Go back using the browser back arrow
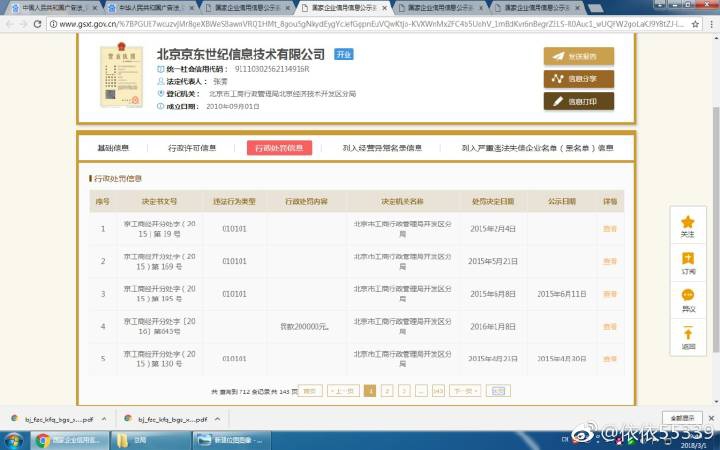720x450 pixels. pos(10,24)
